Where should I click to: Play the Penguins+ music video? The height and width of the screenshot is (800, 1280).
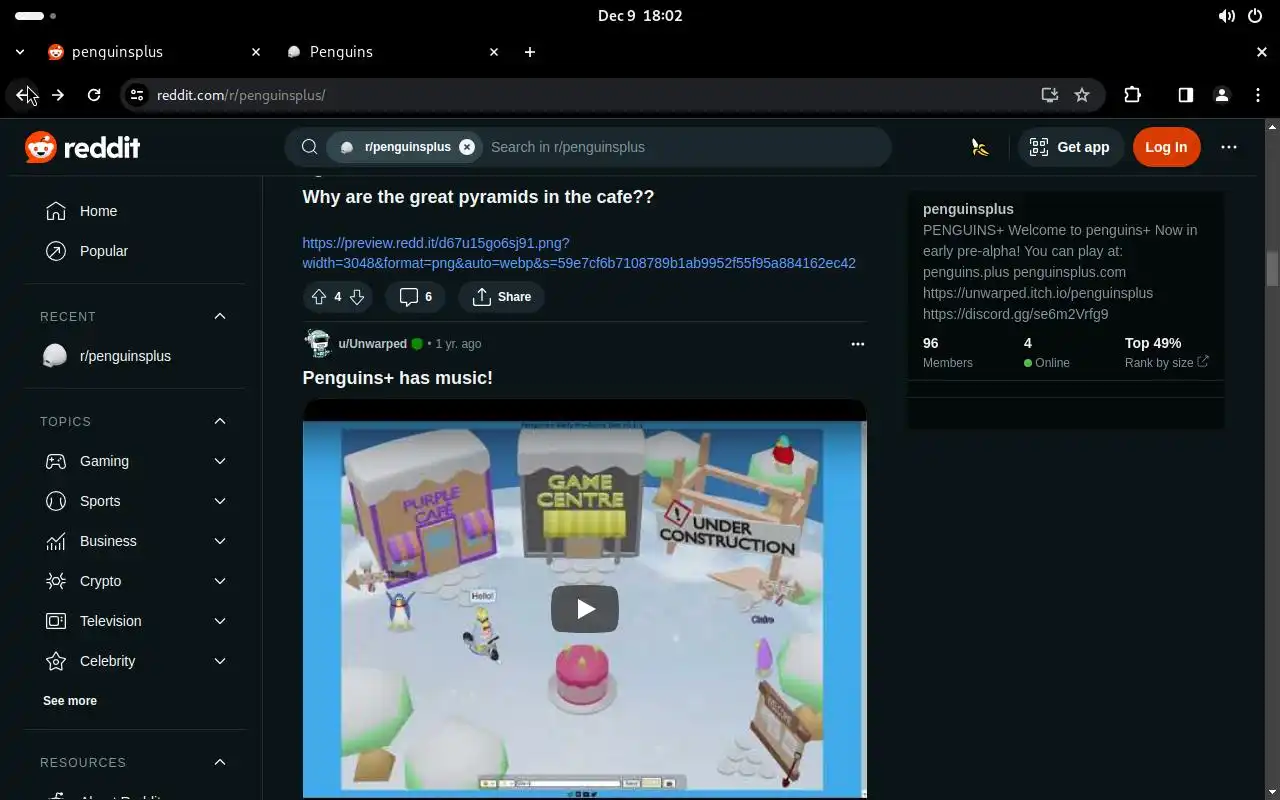point(585,608)
